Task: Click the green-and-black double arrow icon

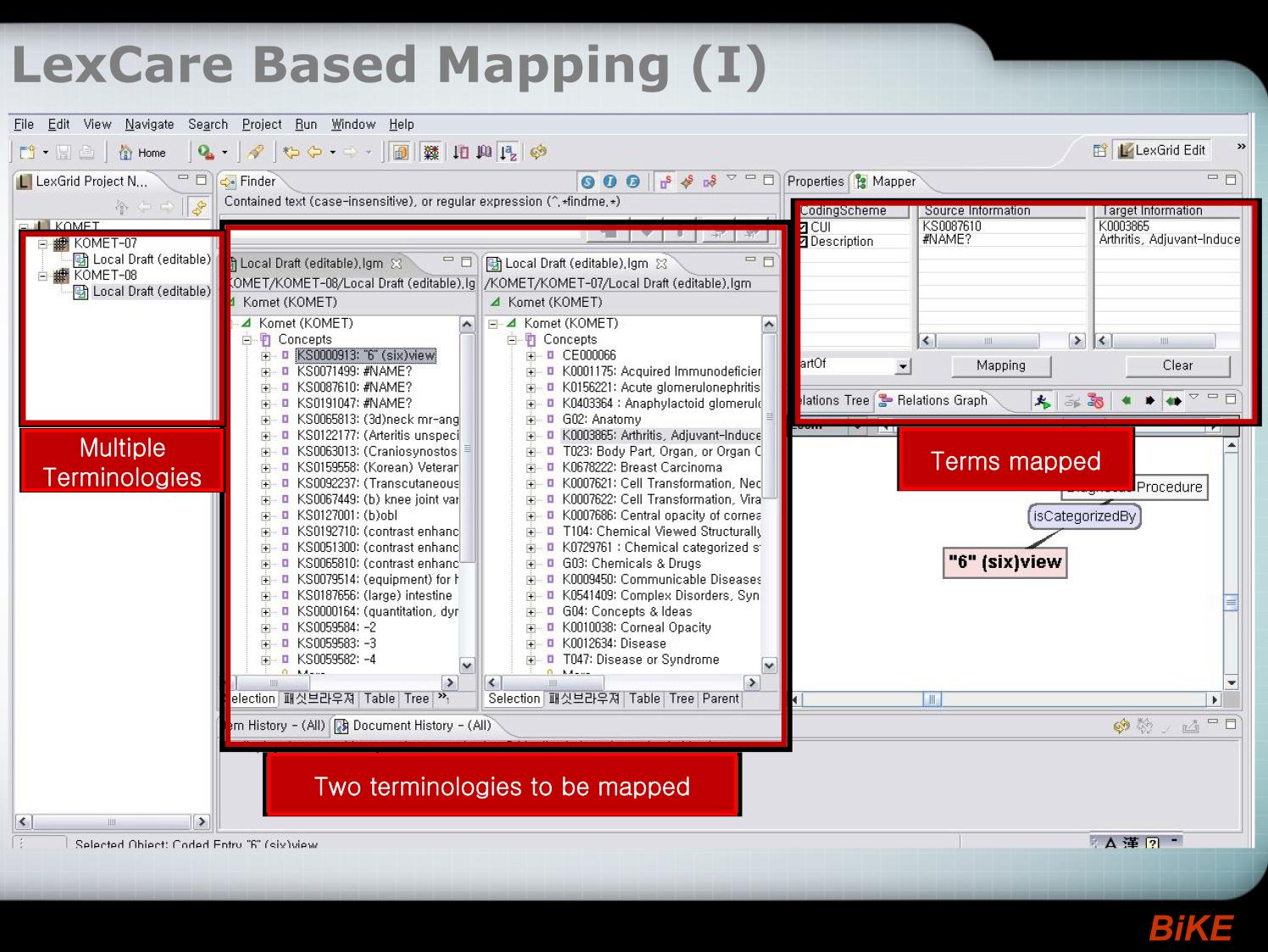Action: [1173, 401]
